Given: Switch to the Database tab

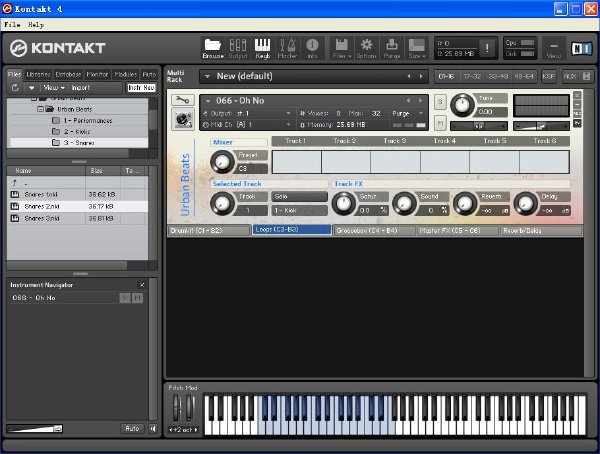Looking at the screenshot, I should (68, 74).
